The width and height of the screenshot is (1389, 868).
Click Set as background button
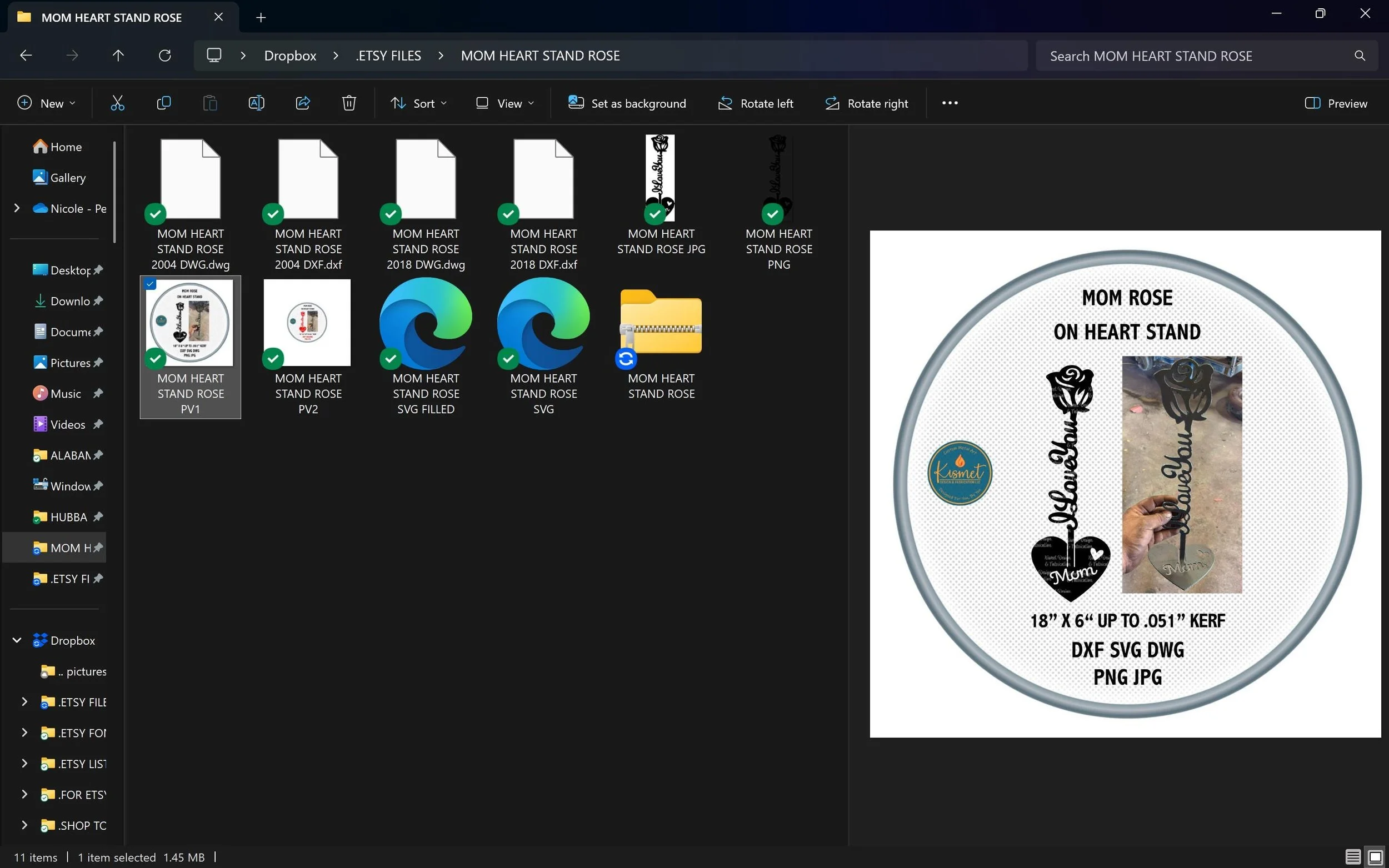627,103
